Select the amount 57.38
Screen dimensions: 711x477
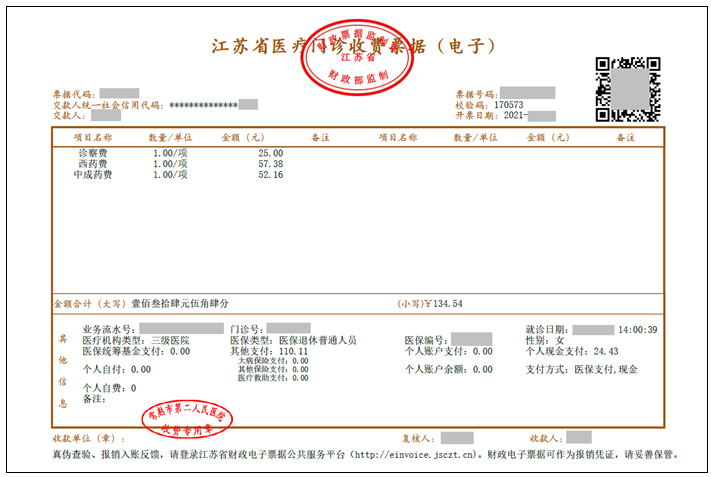[271, 164]
